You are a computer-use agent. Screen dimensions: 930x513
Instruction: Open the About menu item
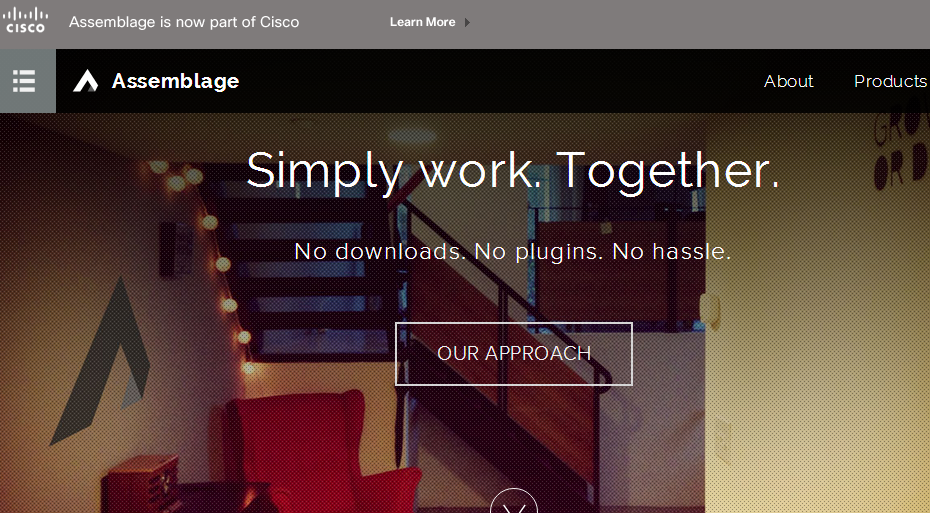click(x=788, y=81)
